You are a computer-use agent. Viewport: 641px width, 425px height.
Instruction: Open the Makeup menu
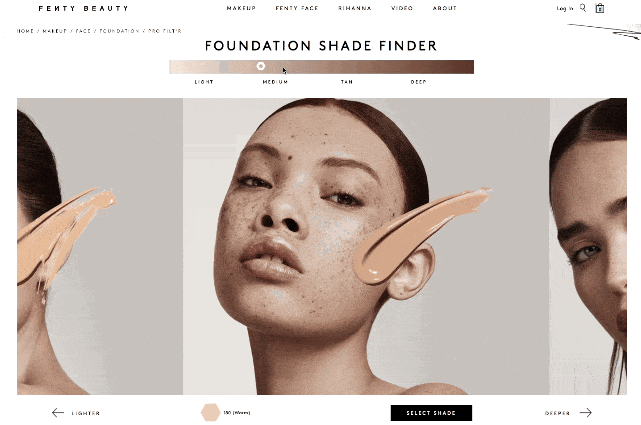tap(241, 8)
